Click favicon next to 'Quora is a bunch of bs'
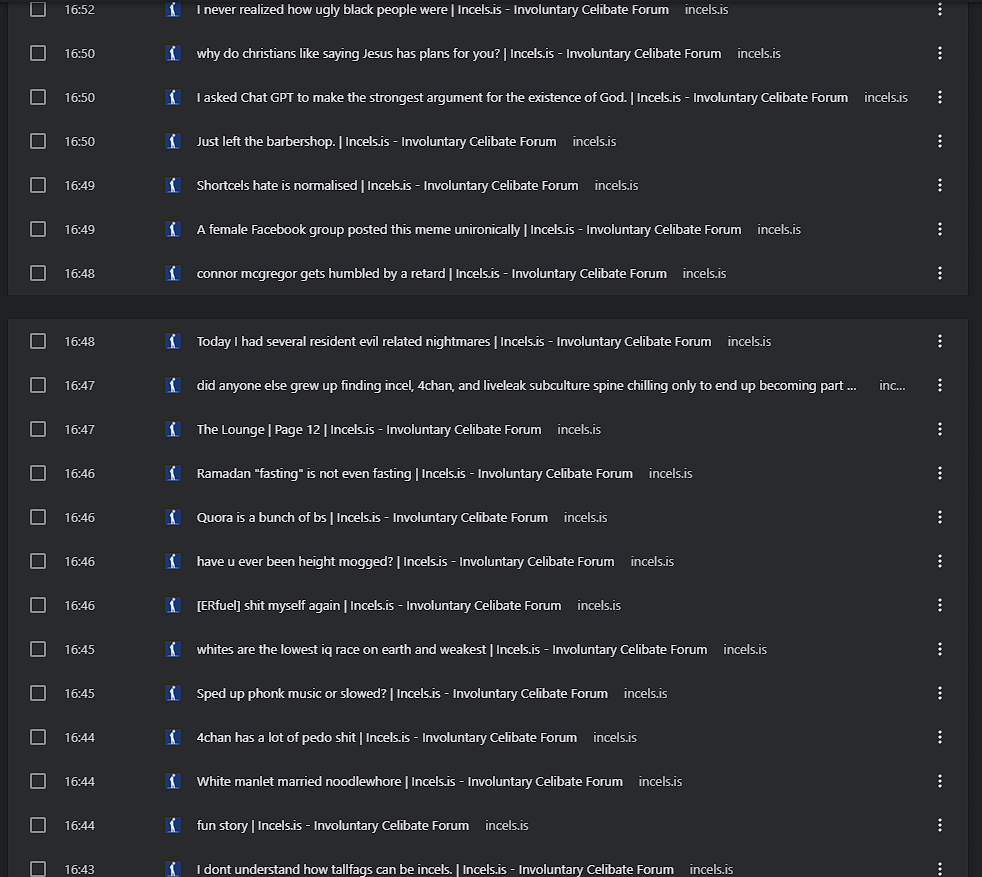982x877 pixels. [173, 517]
